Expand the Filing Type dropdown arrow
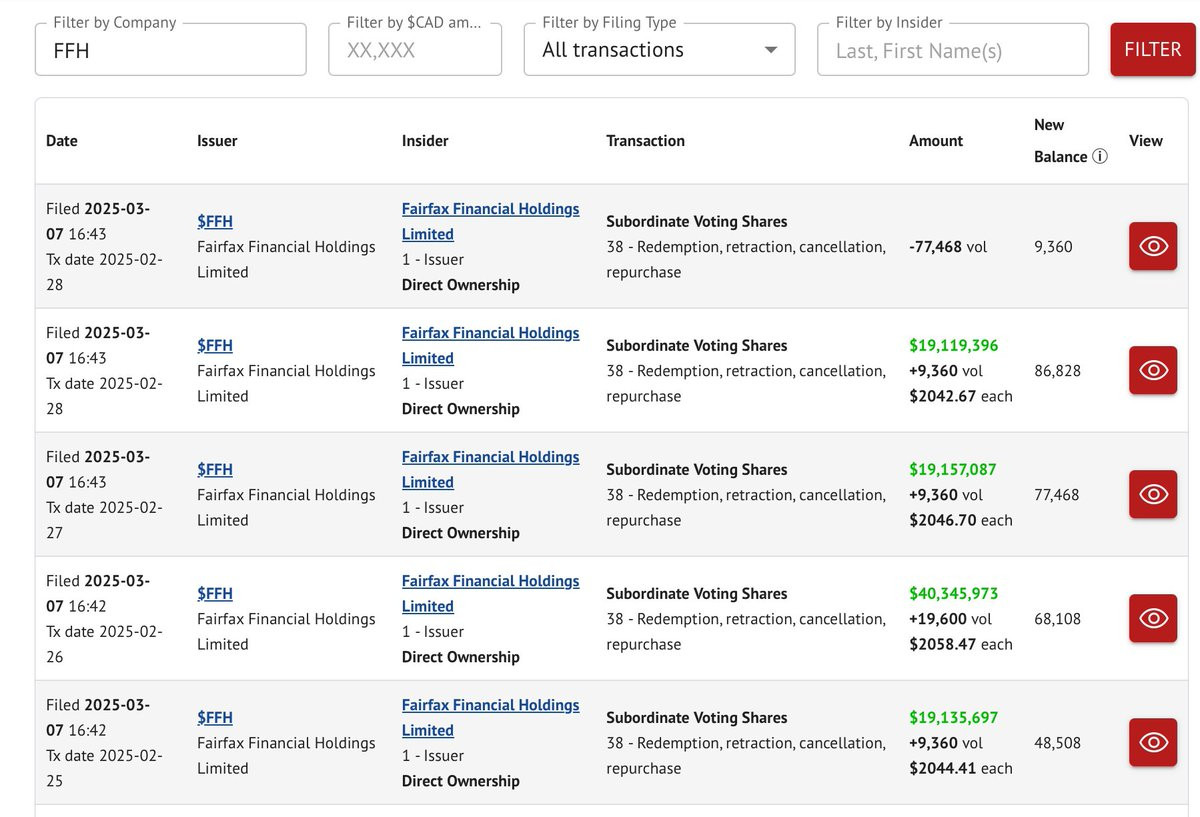The image size is (1200, 817). [x=770, y=50]
